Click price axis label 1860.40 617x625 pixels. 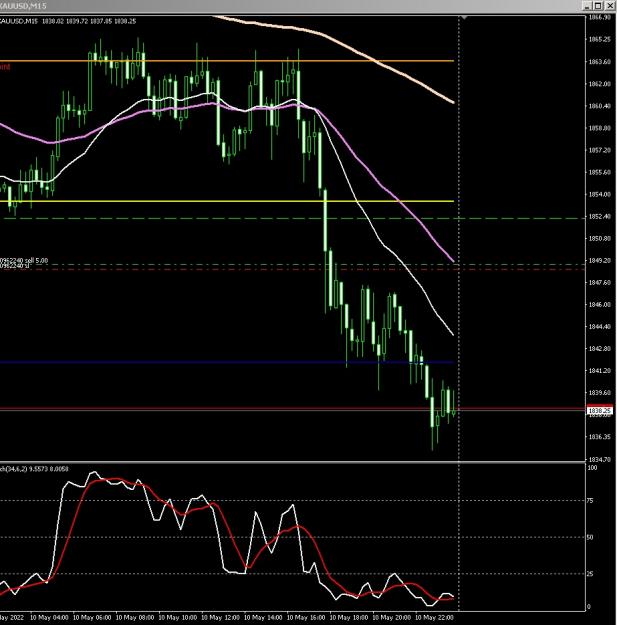(599, 106)
